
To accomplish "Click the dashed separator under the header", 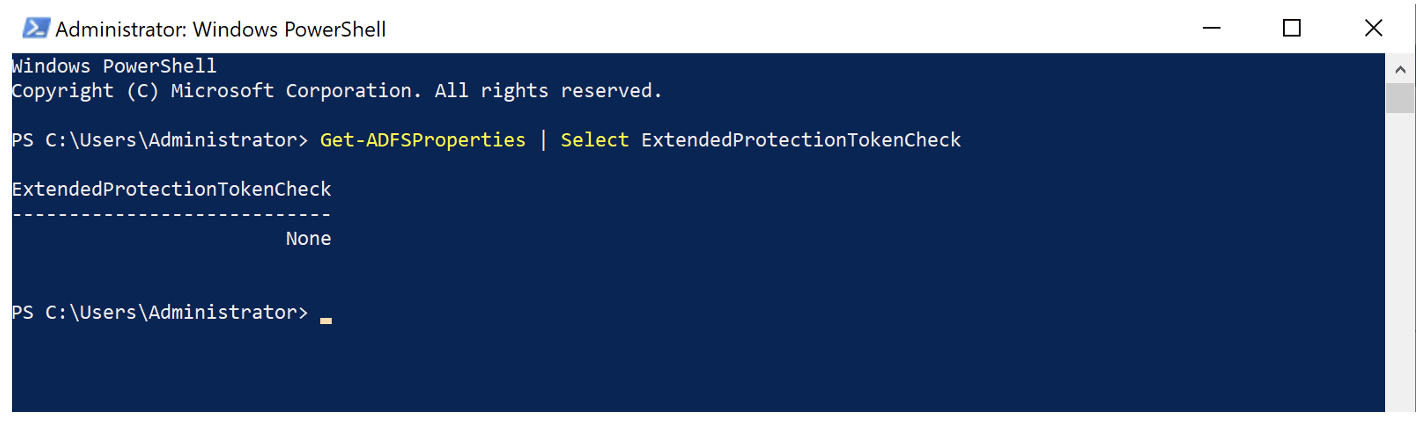I will point(171,214).
